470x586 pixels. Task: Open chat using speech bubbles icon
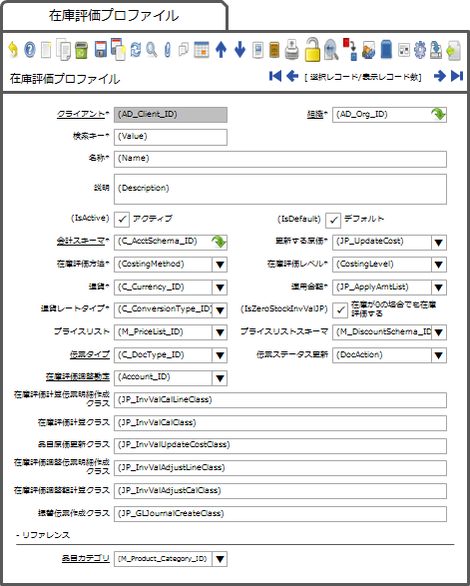click(x=183, y=50)
